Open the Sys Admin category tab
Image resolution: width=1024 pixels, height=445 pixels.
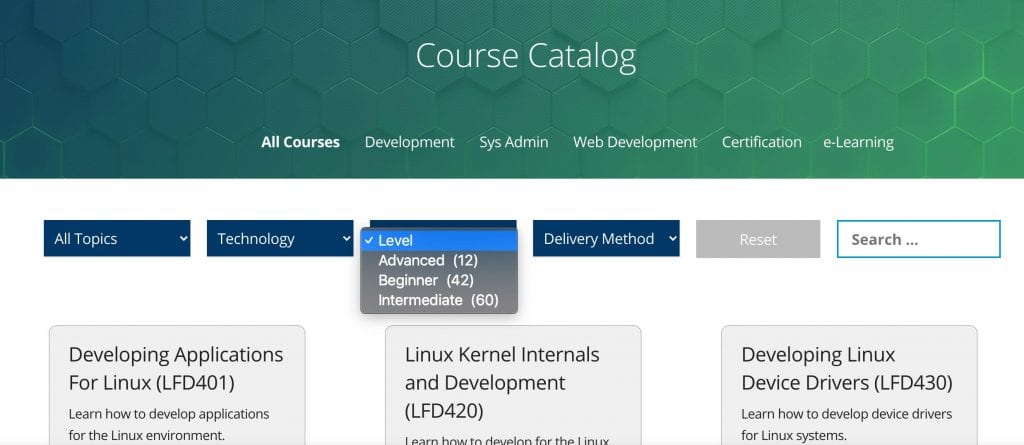click(x=514, y=142)
